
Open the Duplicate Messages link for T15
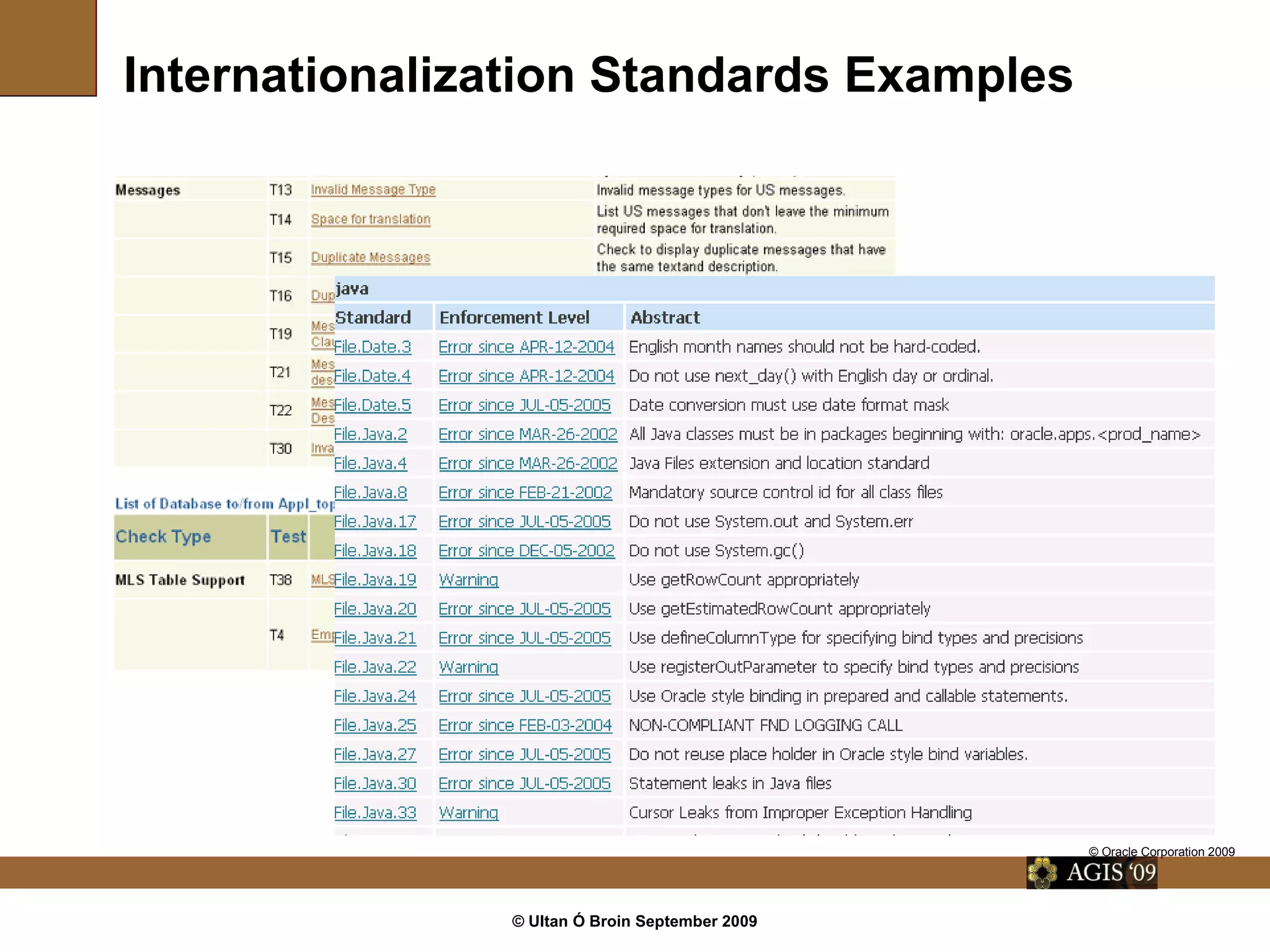(x=371, y=257)
